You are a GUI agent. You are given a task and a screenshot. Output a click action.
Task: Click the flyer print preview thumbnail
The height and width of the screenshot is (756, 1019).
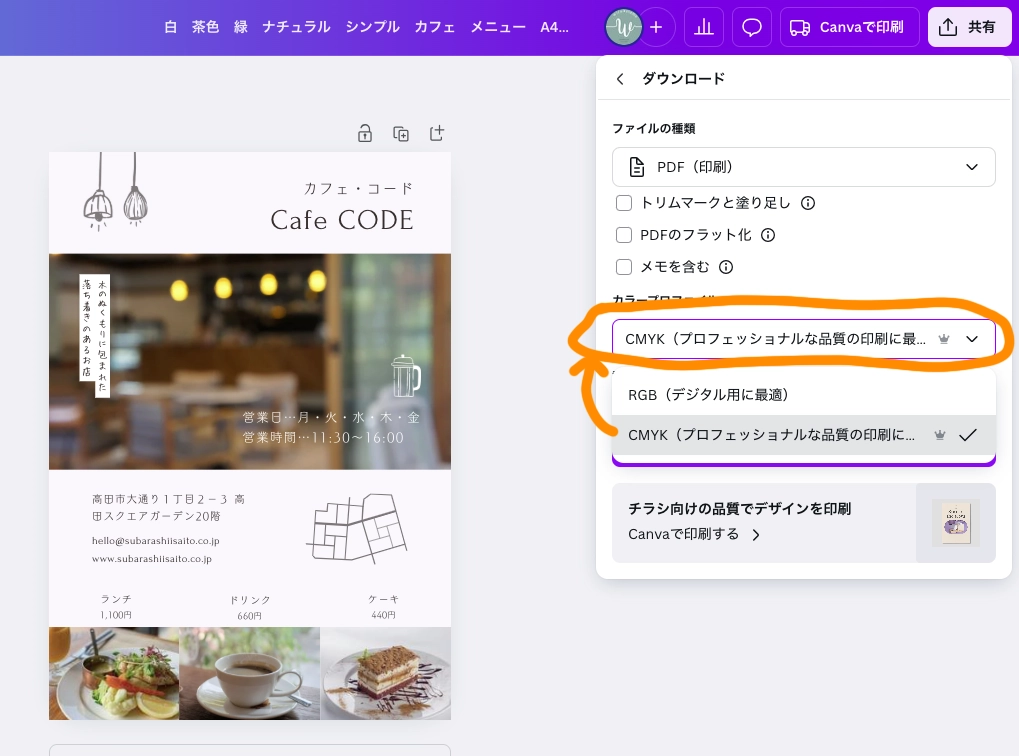pos(955,523)
